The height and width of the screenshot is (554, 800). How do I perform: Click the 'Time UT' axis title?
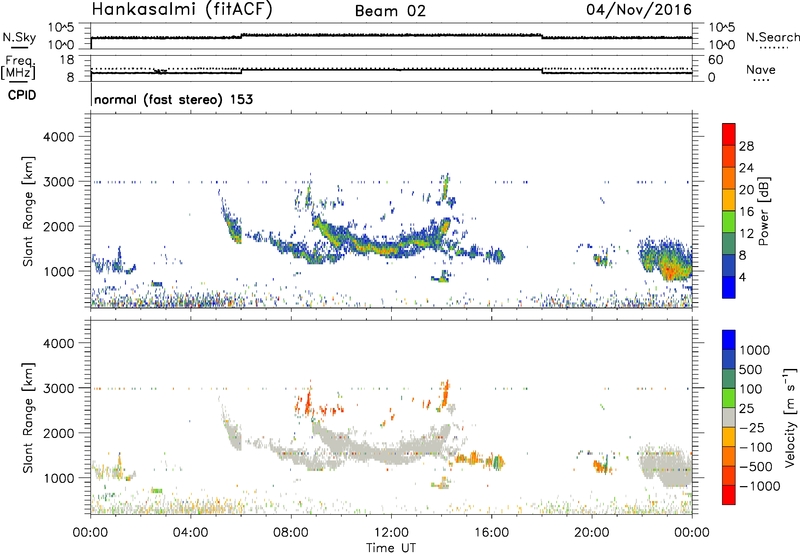(391, 548)
